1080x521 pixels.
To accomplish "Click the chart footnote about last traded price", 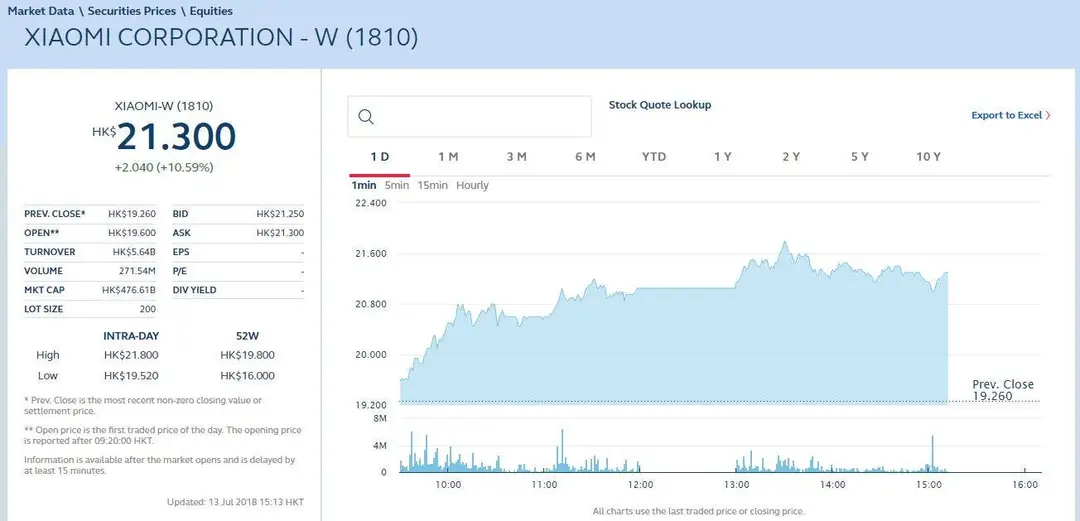I will coord(698,511).
